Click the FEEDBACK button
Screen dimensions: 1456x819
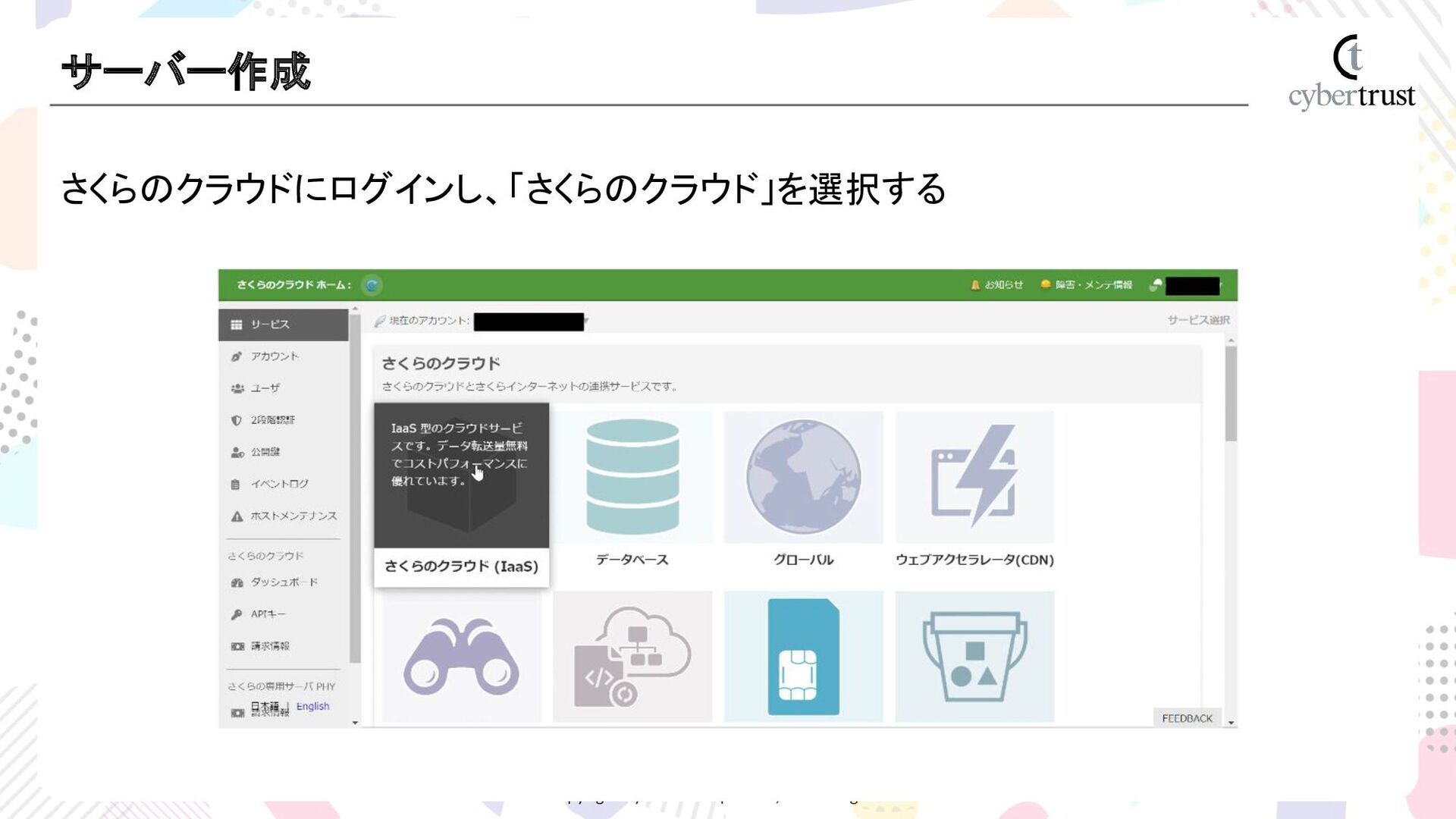point(1187,718)
